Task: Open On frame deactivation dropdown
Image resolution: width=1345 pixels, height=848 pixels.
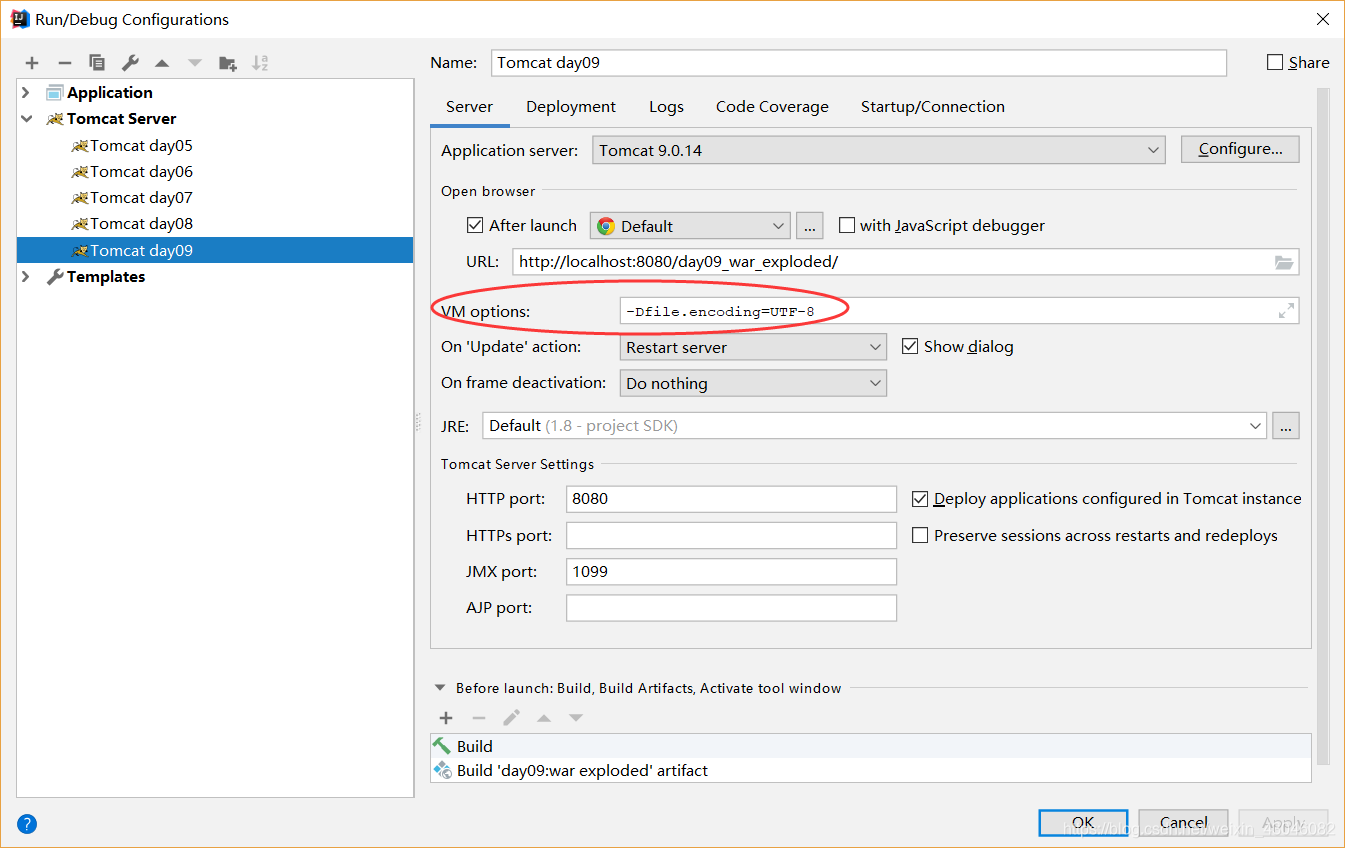Action: click(x=753, y=383)
